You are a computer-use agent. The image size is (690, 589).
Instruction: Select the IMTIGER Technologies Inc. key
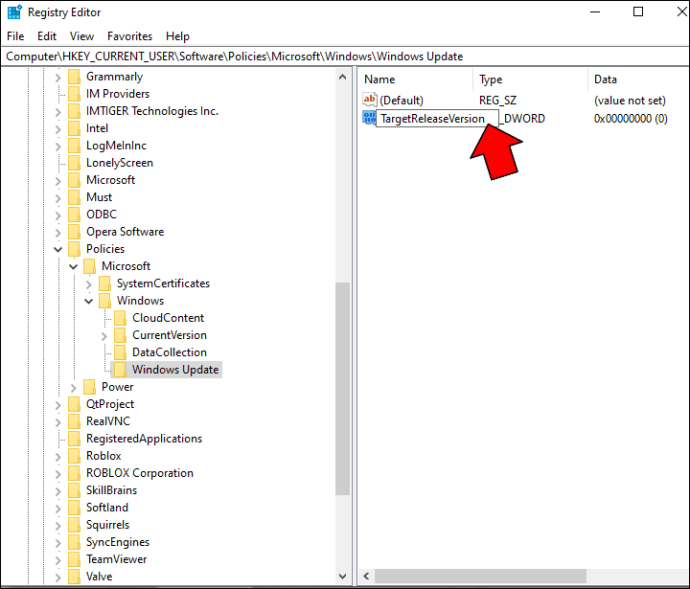coord(152,111)
